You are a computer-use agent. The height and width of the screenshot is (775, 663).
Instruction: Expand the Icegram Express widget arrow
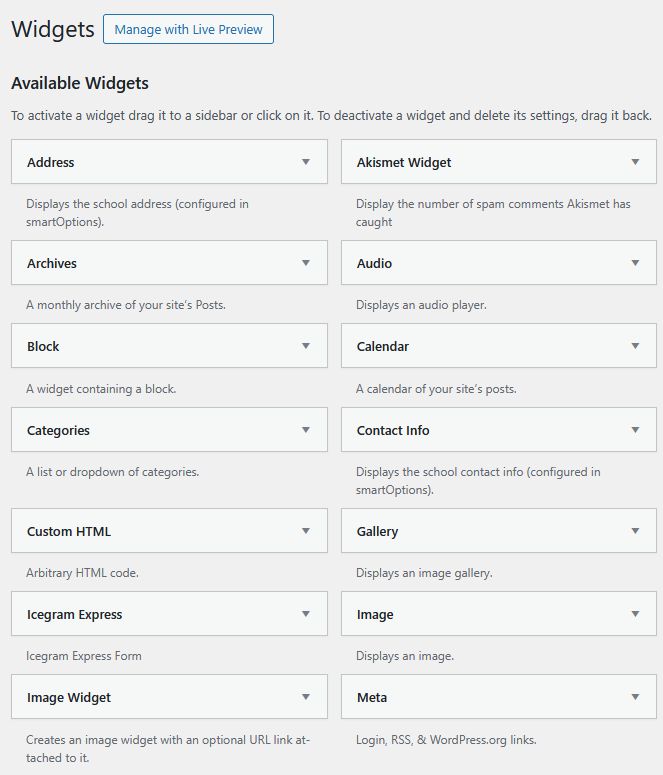[x=306, y=614]
